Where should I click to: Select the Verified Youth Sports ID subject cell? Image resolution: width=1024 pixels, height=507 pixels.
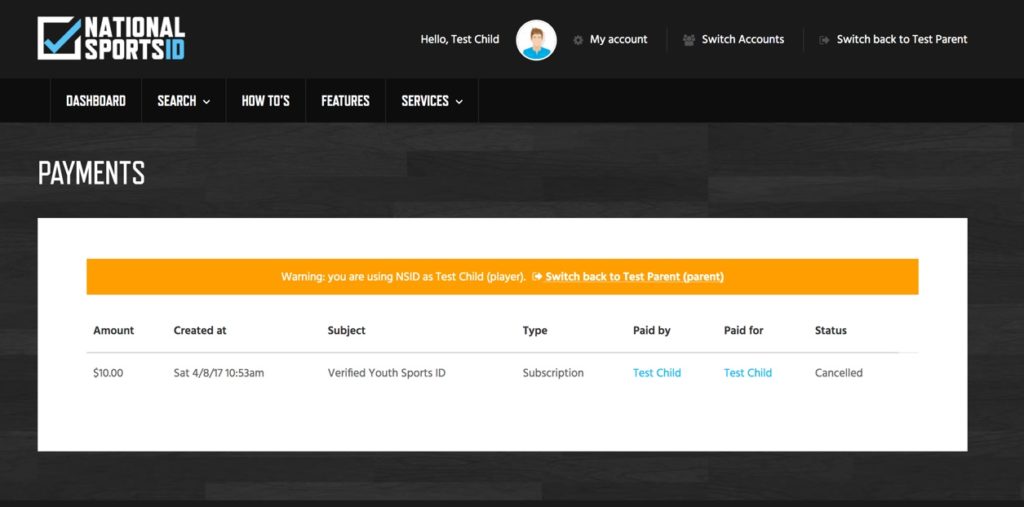387,373
